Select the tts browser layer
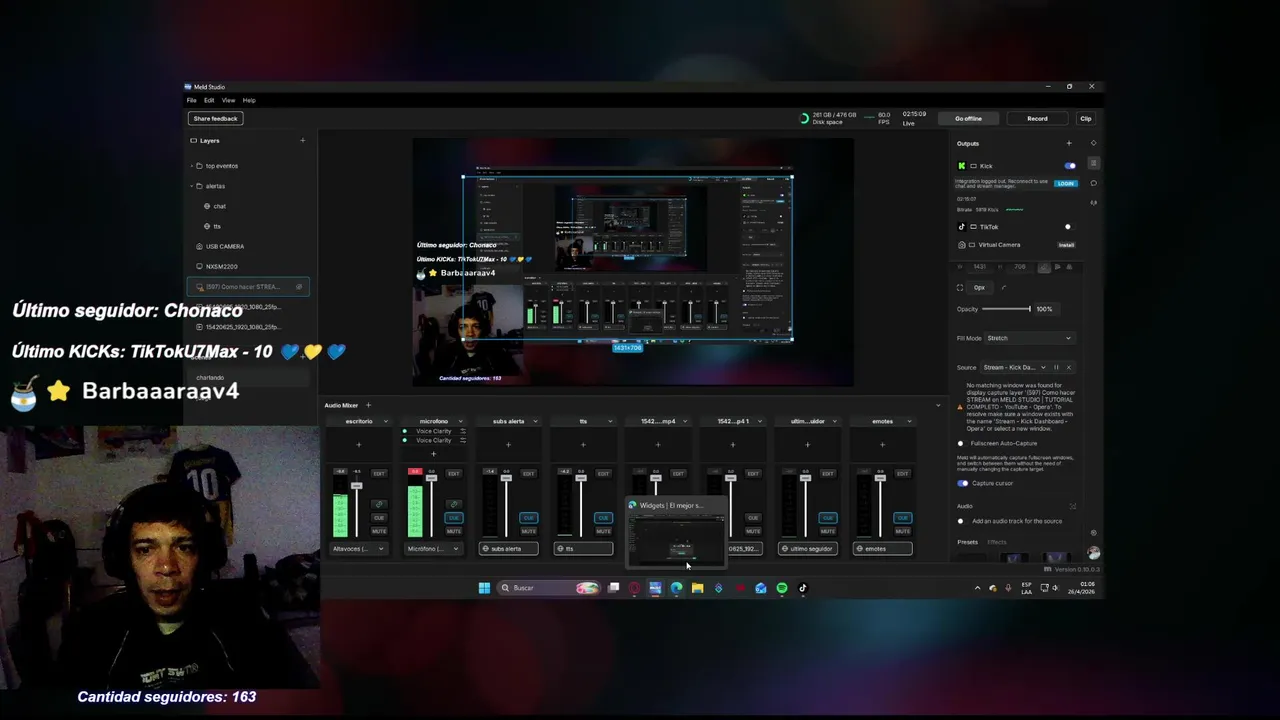This screenshot has width=1280, height=720. pos(248,226)
